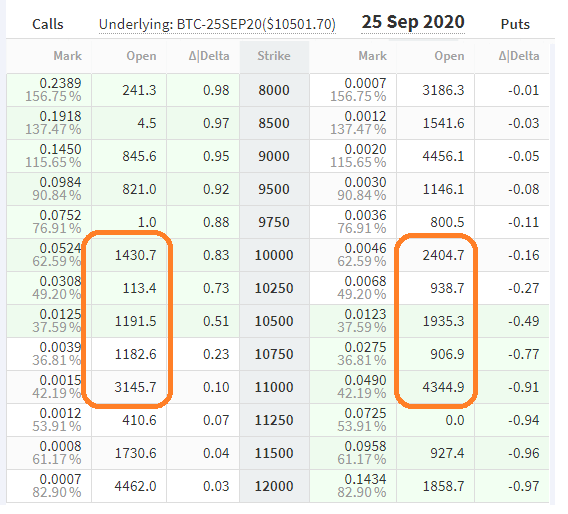Click call open interest 845.6
The height and width of the screenshot is (514, 568).
139,156
